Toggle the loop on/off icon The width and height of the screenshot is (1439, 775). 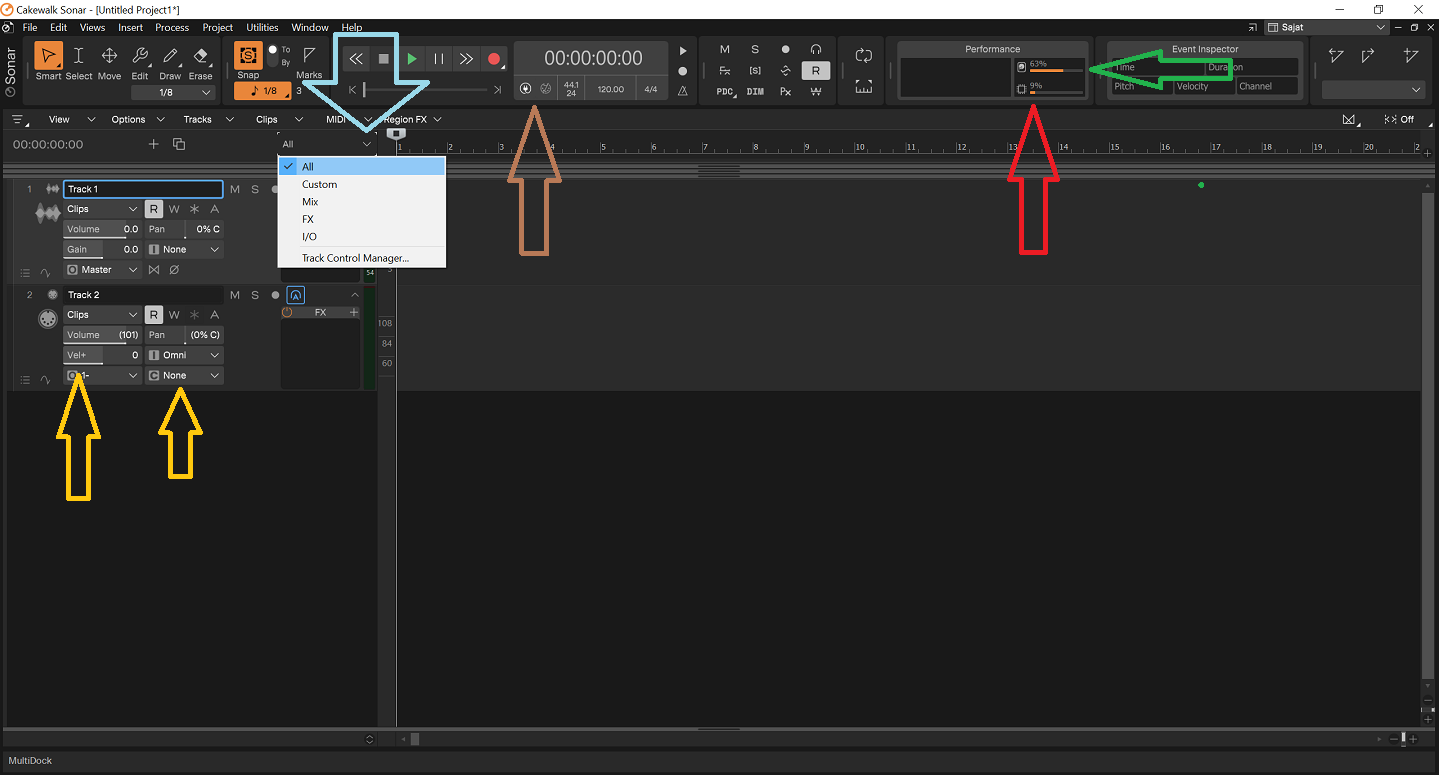coord(864,56)
